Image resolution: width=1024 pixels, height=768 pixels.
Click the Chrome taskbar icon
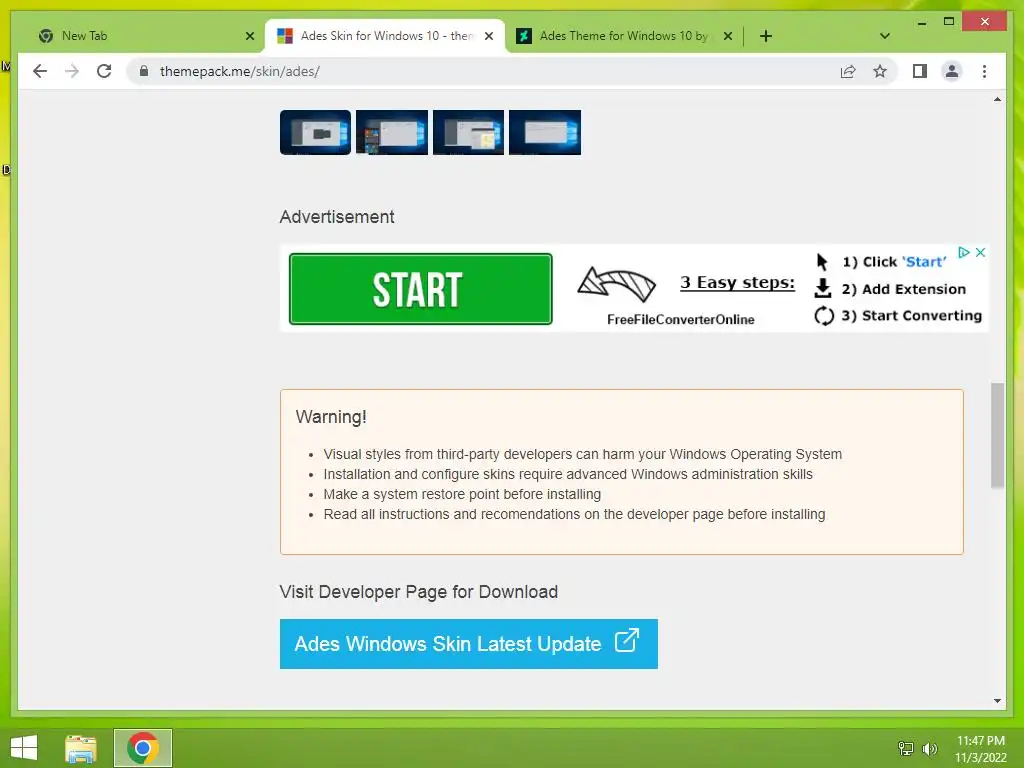143,748
